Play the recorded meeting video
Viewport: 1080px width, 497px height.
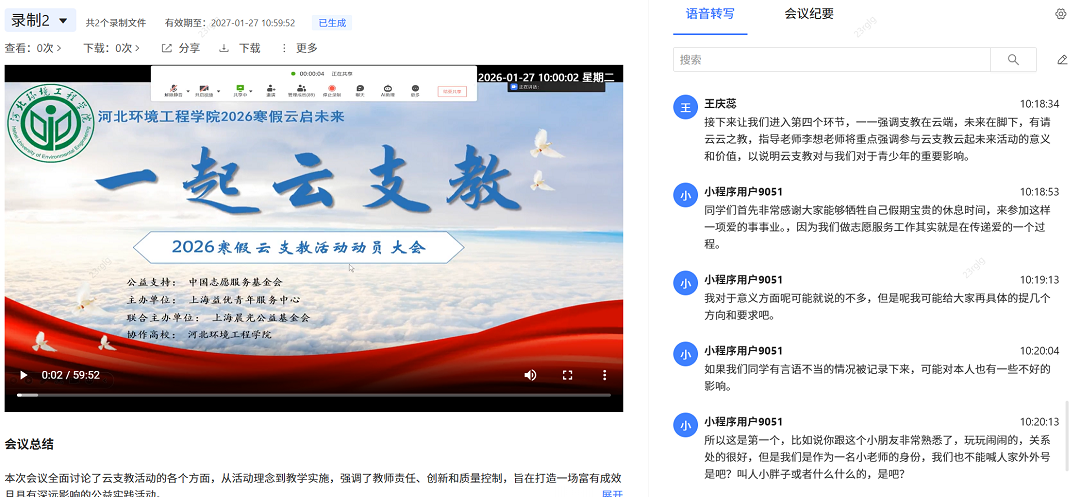click(23, 375)
